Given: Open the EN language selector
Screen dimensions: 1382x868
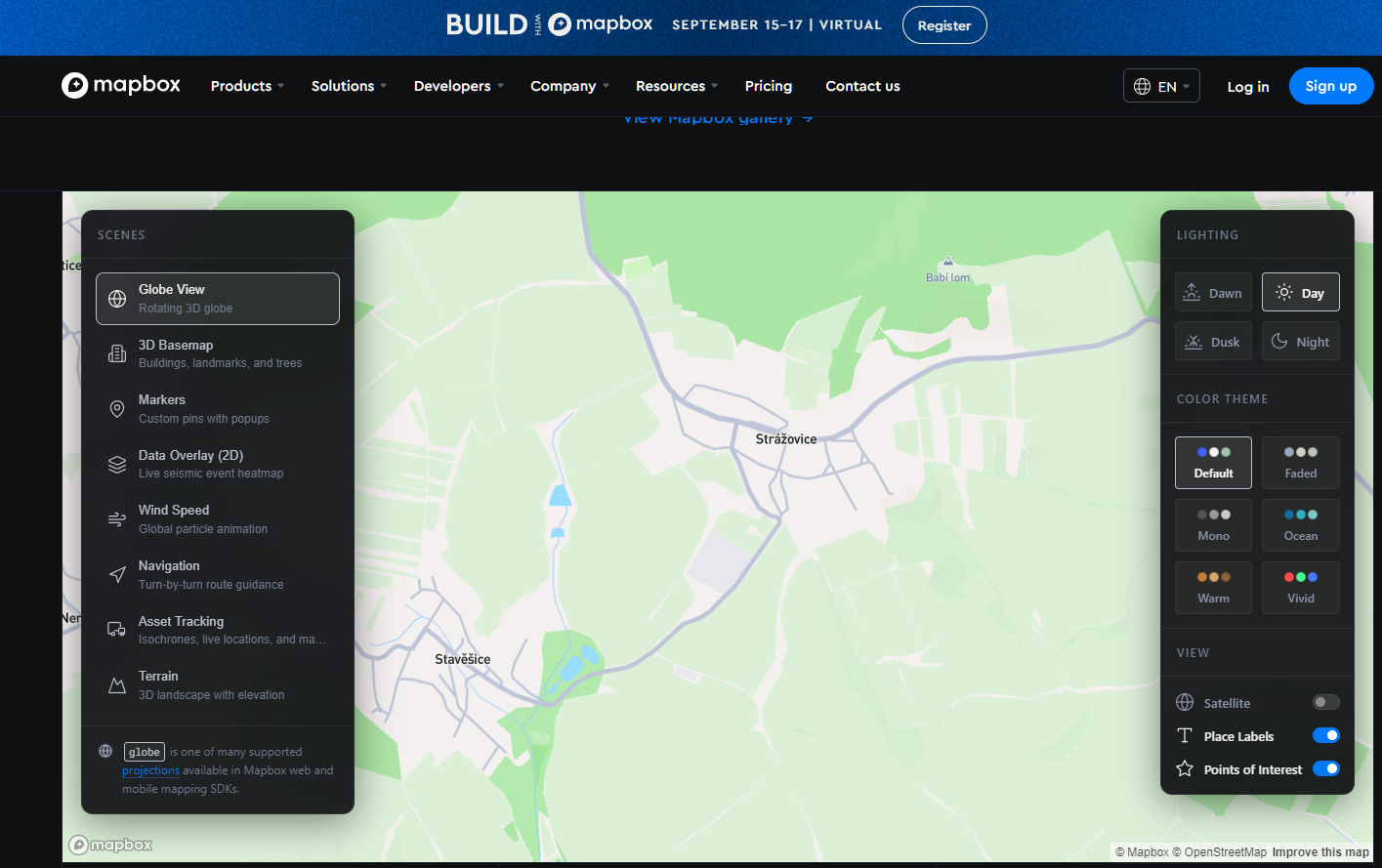Looking at the screenshot, I should click(x=1161, y=86).
